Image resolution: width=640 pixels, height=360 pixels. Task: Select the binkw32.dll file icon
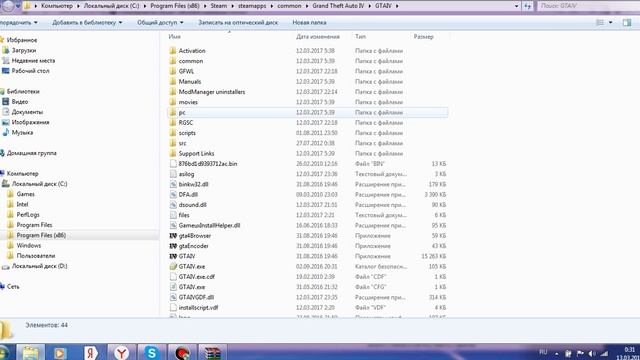point(173,184)
